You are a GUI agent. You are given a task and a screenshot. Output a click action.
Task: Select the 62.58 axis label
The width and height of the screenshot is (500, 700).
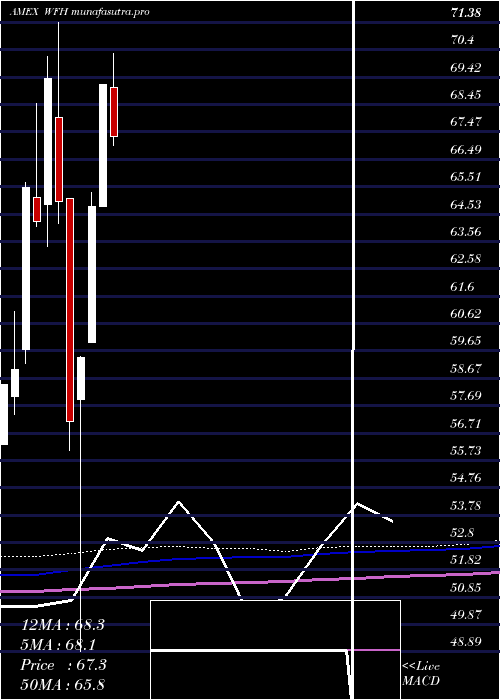point(466,259)
